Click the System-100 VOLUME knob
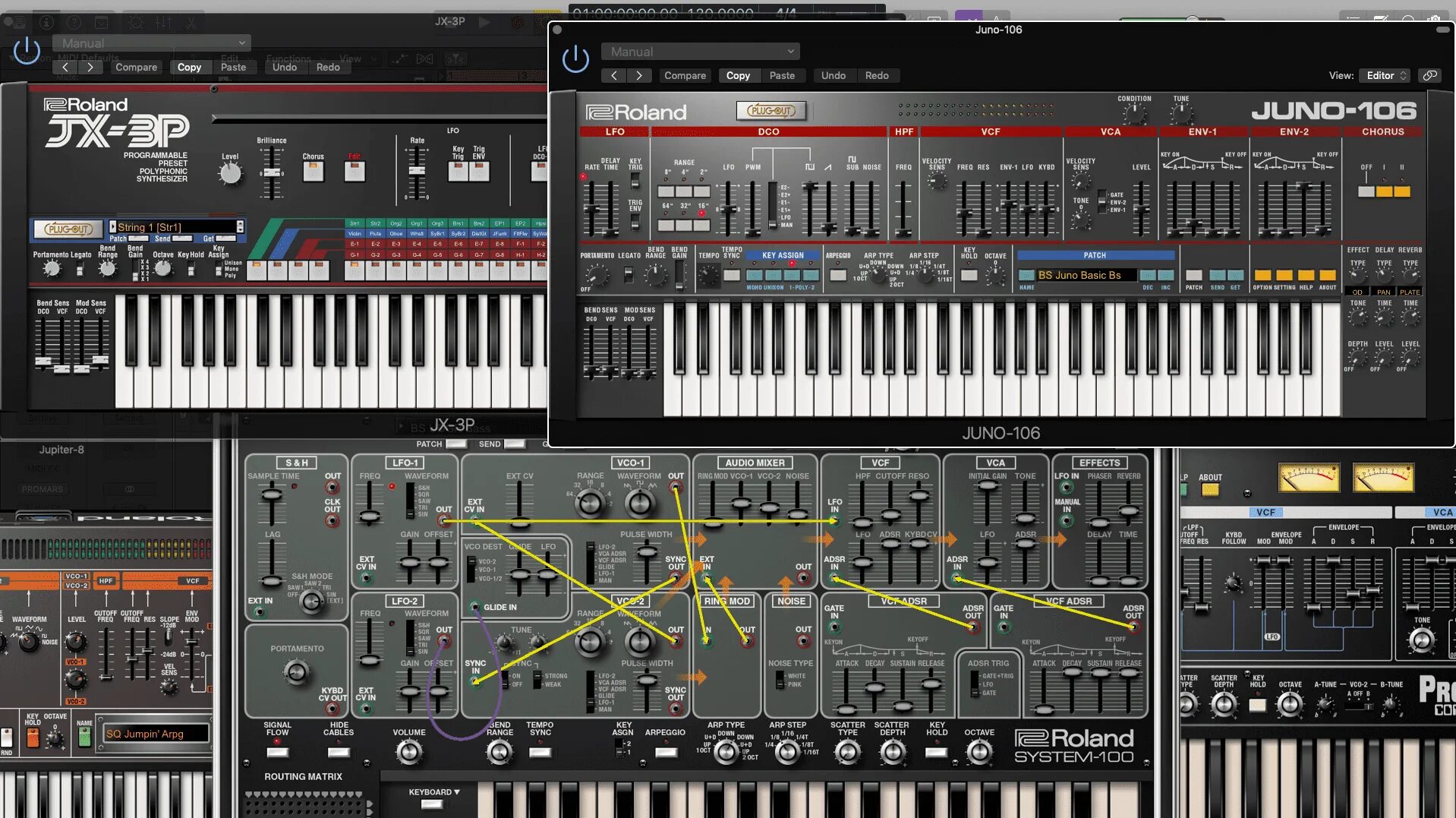The image size is (1456, 818). coord(409,753)
